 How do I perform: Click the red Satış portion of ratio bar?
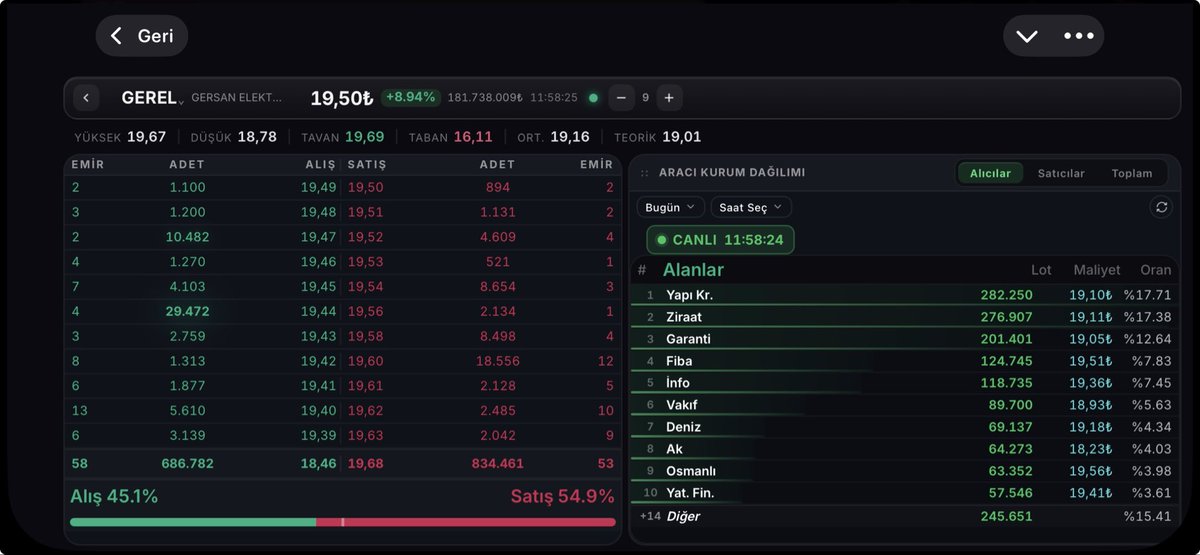pos(466,522)
